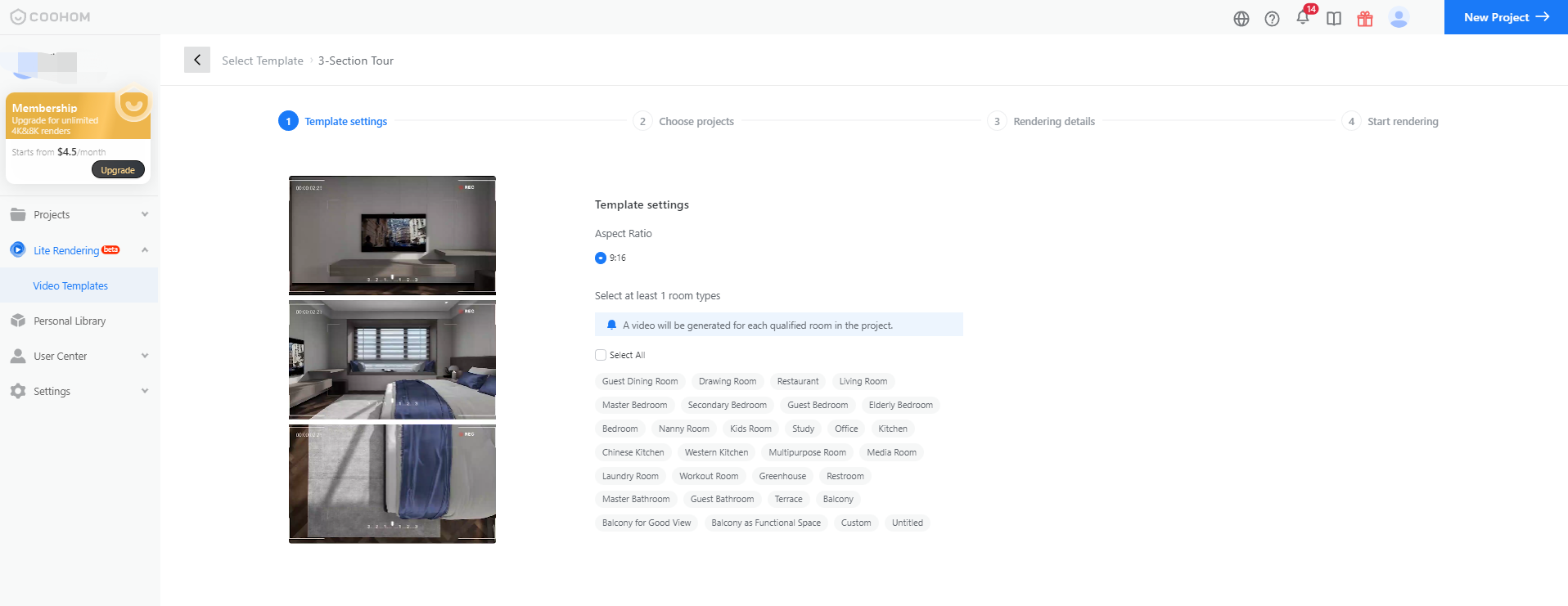The height and width of the screenshot is (606, 1568).
Task: Expand the Projects menu chevron
Action: pos(145,214)
